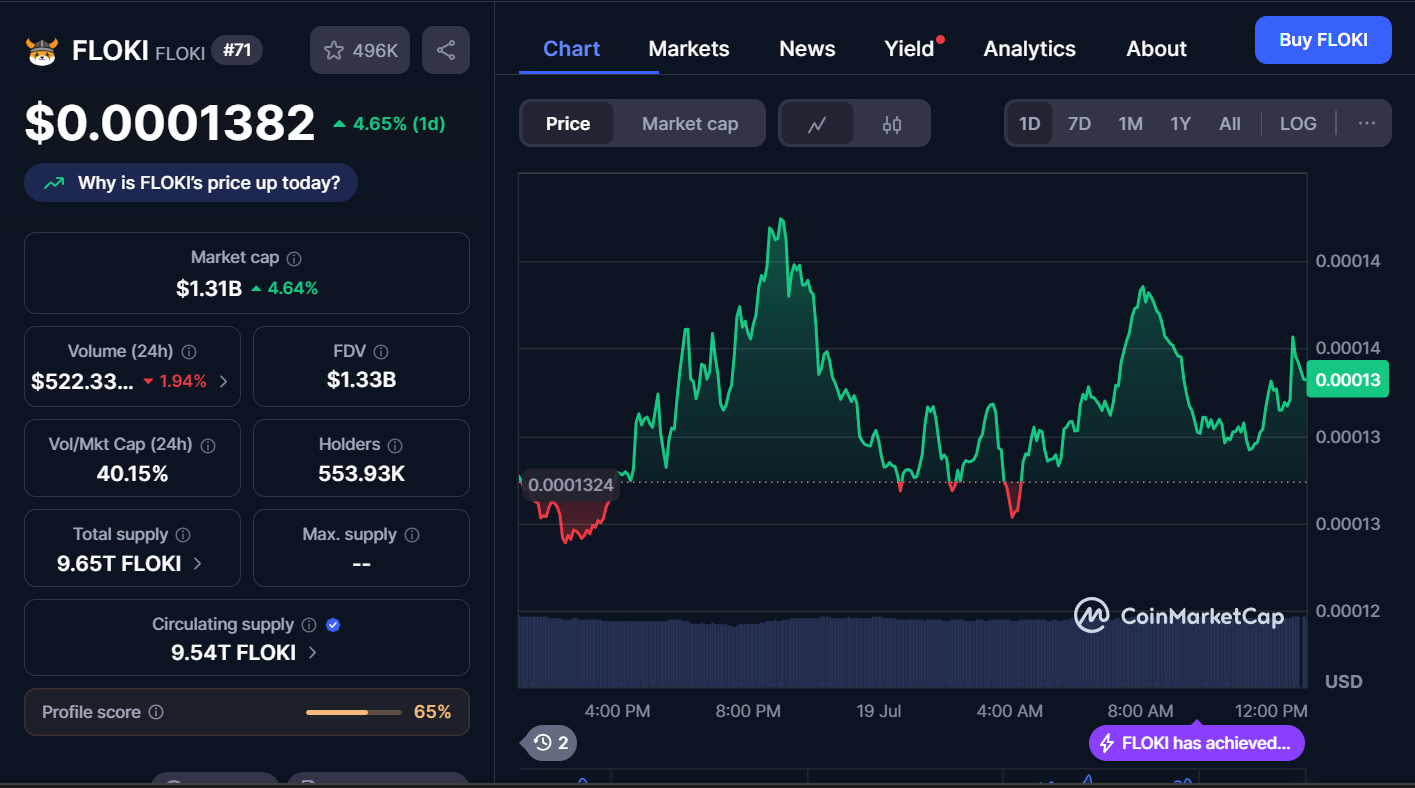
Task: Click the current price tag 0.00013
Action: pyautogui.click(x=1348, y=380)
